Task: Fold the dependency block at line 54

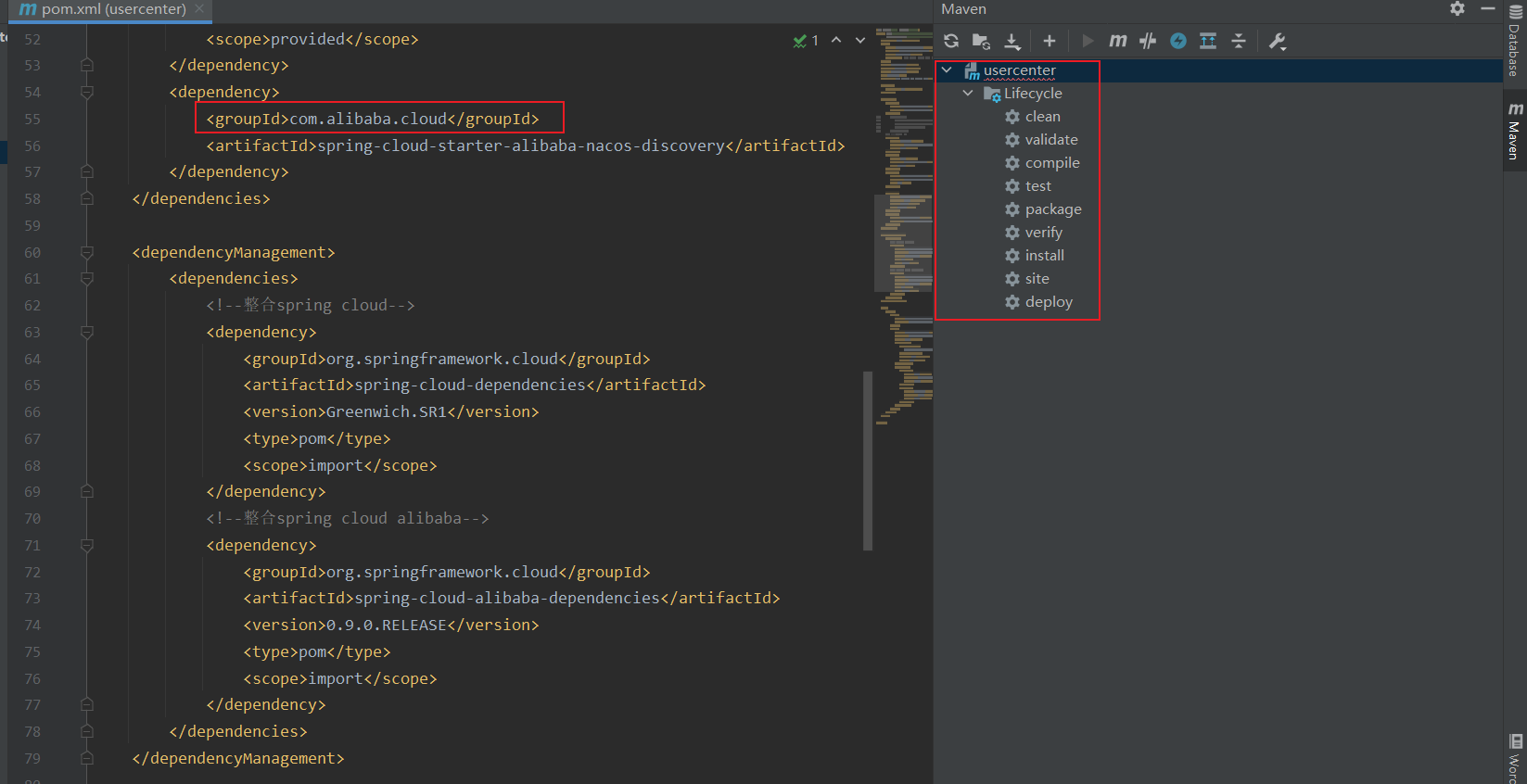Action: 87,93
